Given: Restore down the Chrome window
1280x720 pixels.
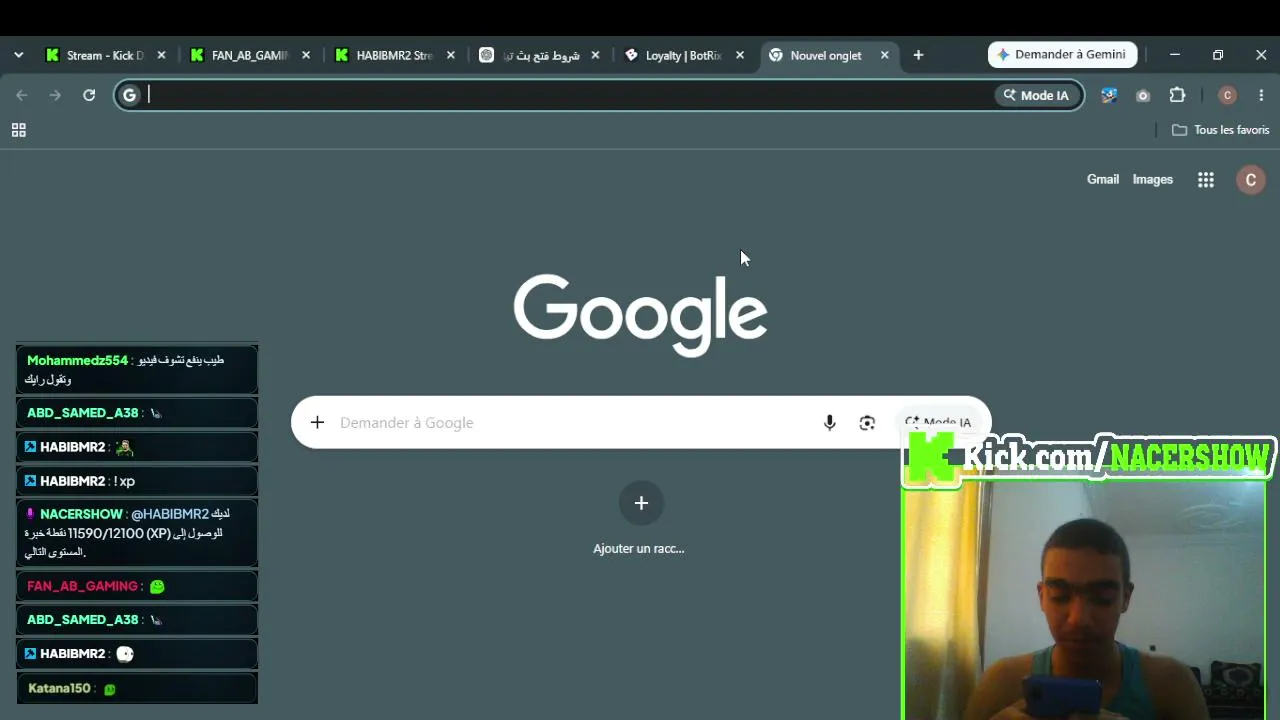Looking at the screenshot, I should 1218,55.
